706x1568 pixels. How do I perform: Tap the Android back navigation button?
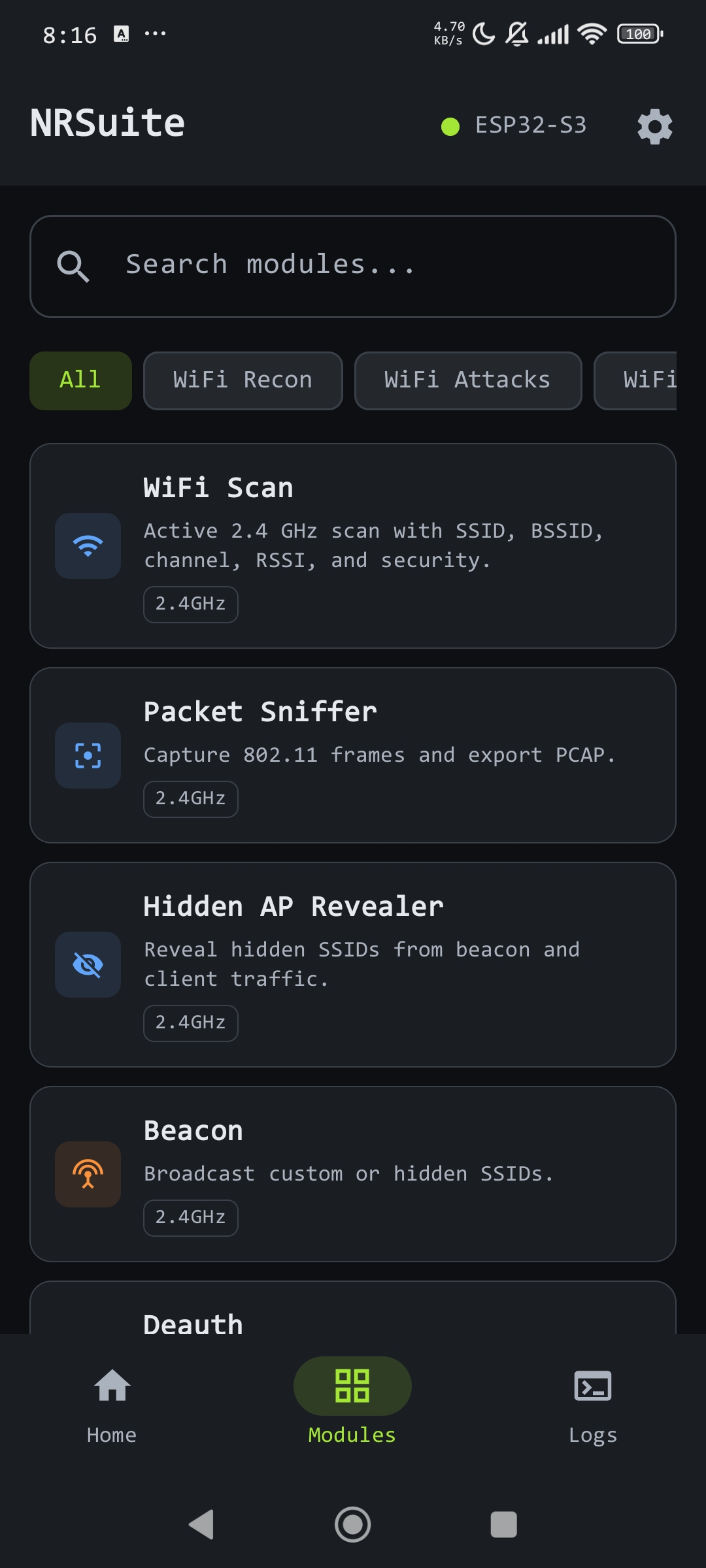[201, 1524]
